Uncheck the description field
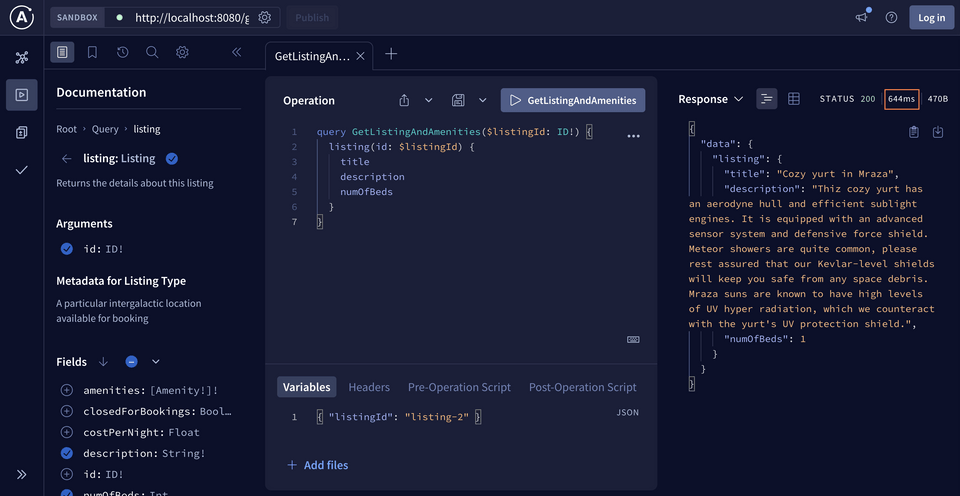 pos(67,453)
